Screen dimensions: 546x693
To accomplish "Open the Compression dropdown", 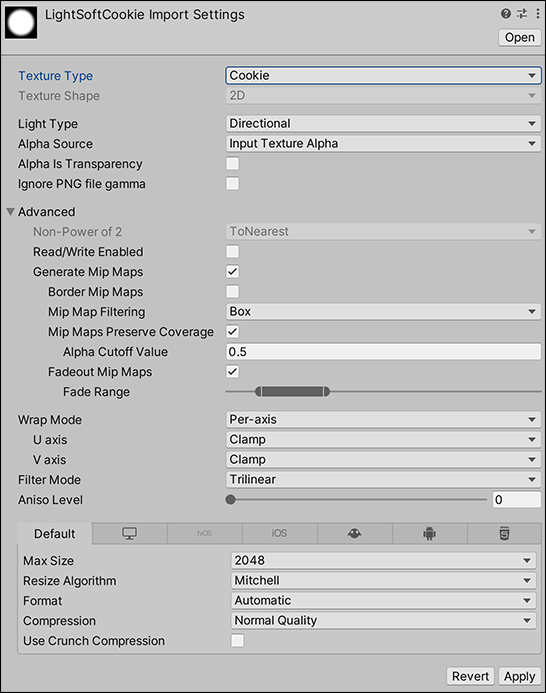I will (383, 621).
